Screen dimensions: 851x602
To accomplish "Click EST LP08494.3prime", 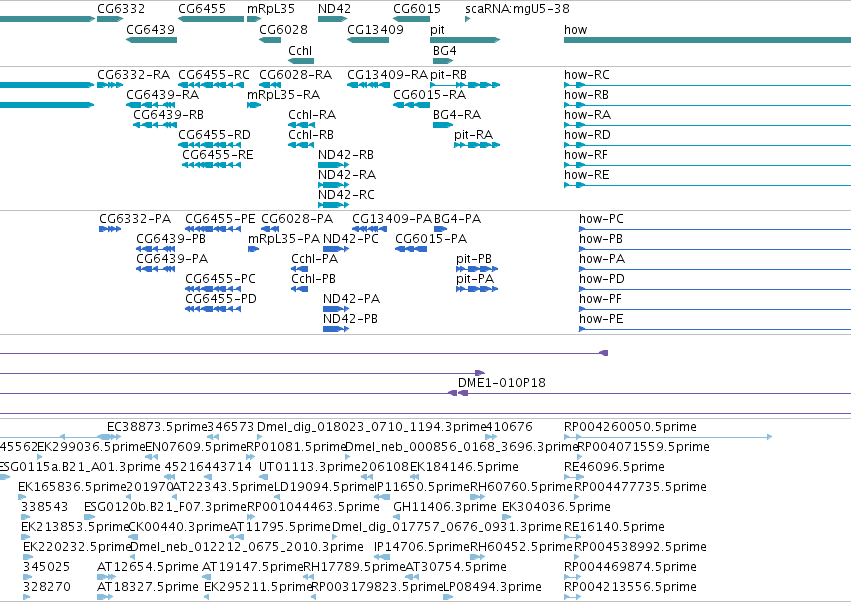I will [x=492, y=587].
